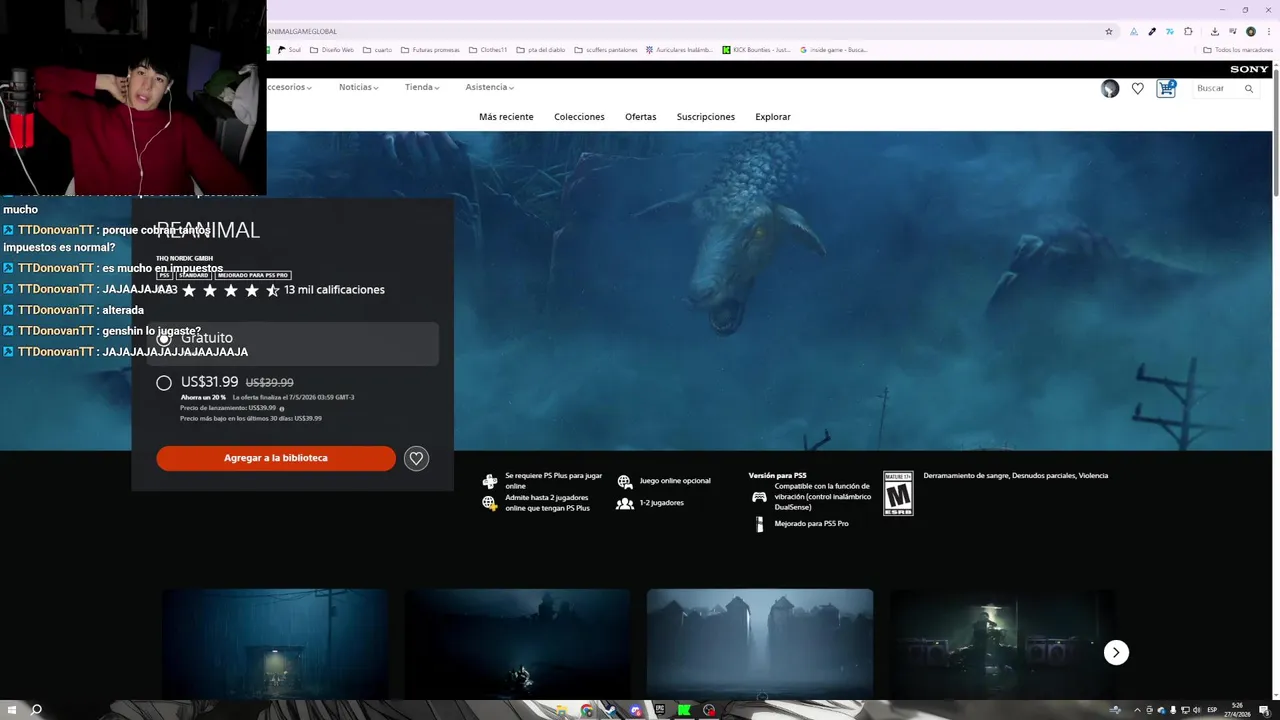Open the KICK Bounties bookmark
This screenshot has height=720, width=1280.
pos(756,49)
